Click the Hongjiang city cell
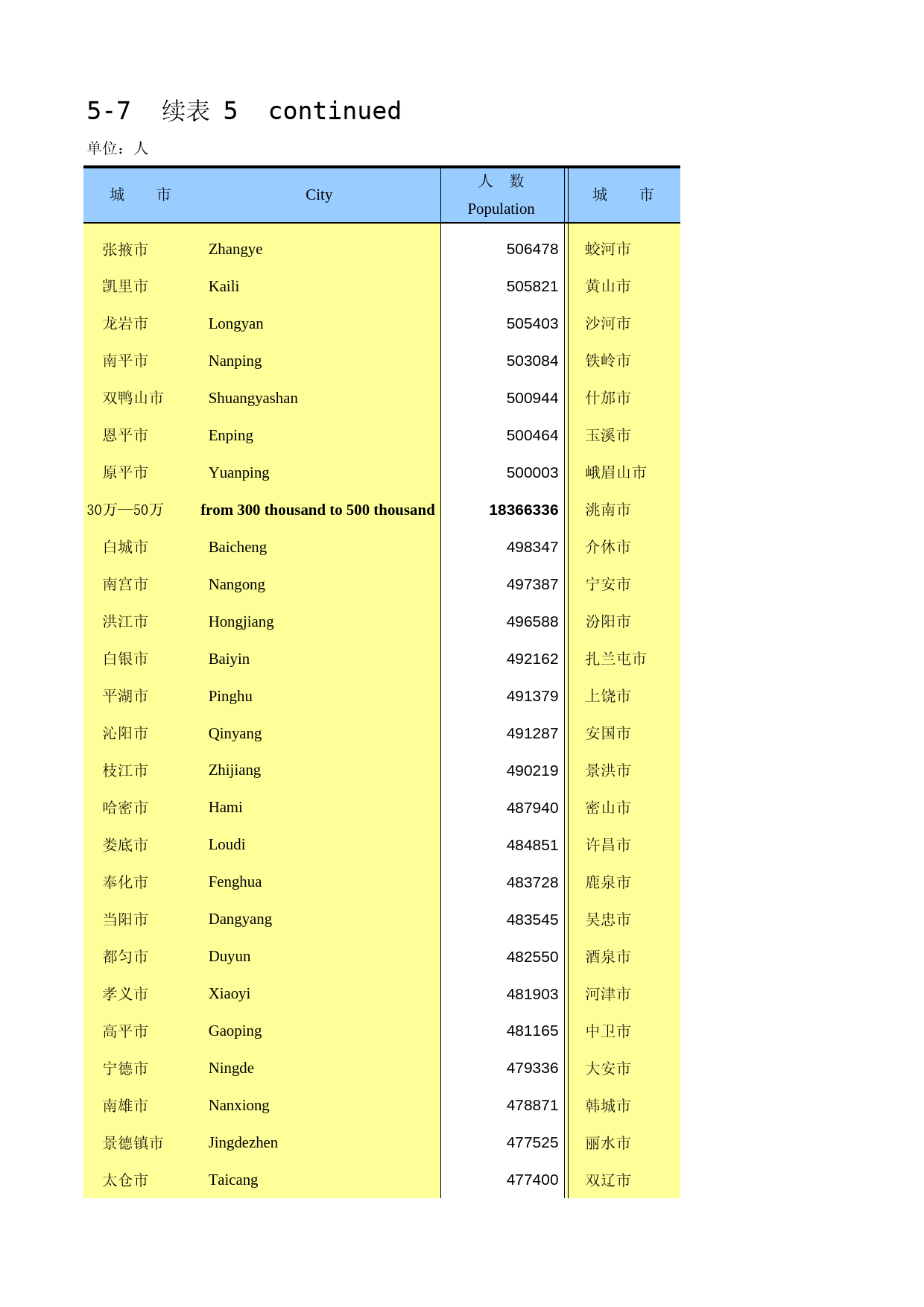The image size is (924, 1307). point(241,621)
